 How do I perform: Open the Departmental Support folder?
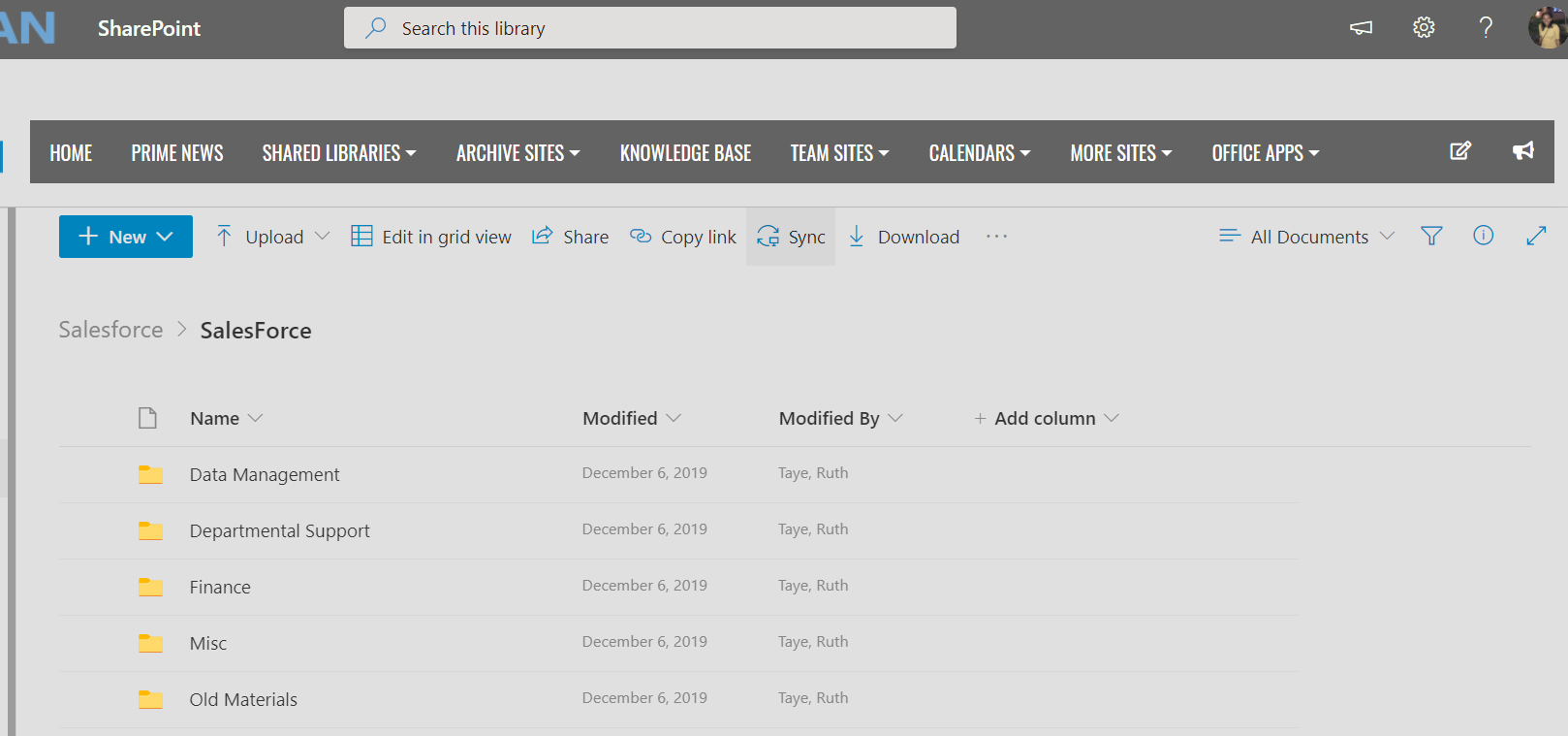coord(280,530)
